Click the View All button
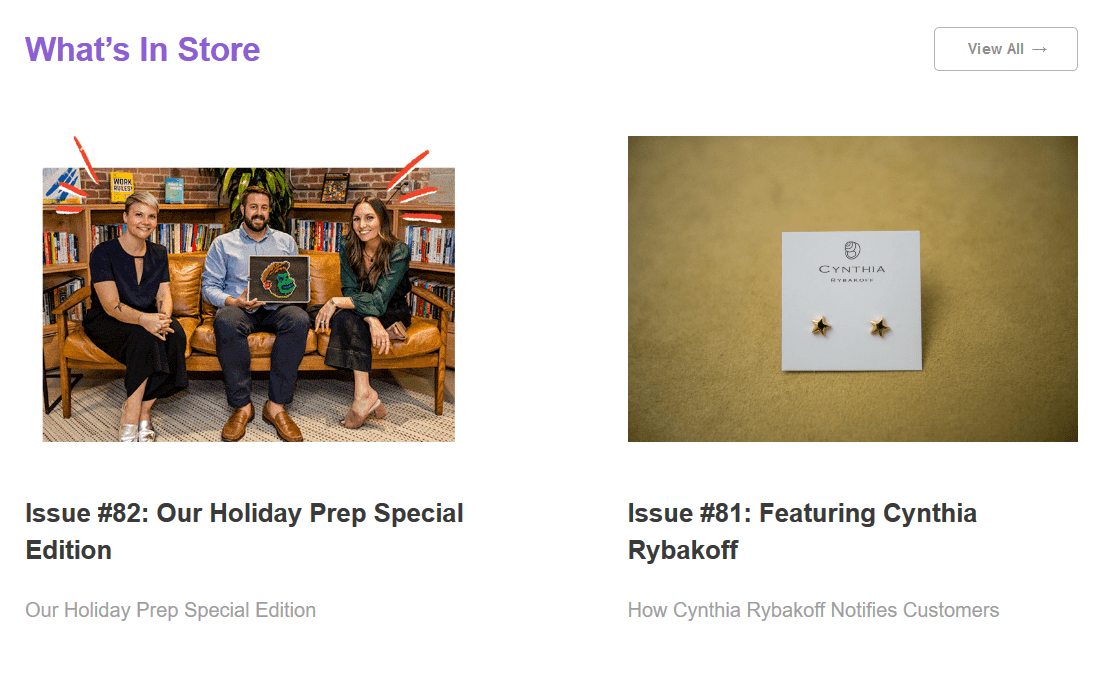This screenshot has width=1102, height=685. [1004, 48]
